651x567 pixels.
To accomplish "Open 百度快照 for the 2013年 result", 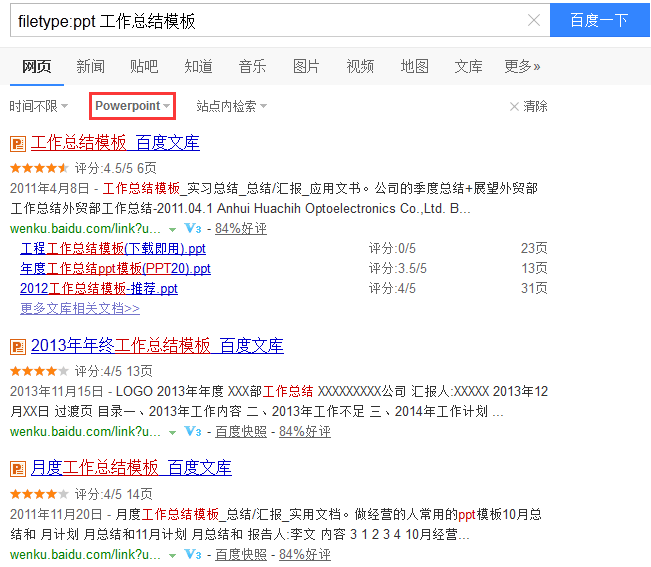I will [241, 432].
